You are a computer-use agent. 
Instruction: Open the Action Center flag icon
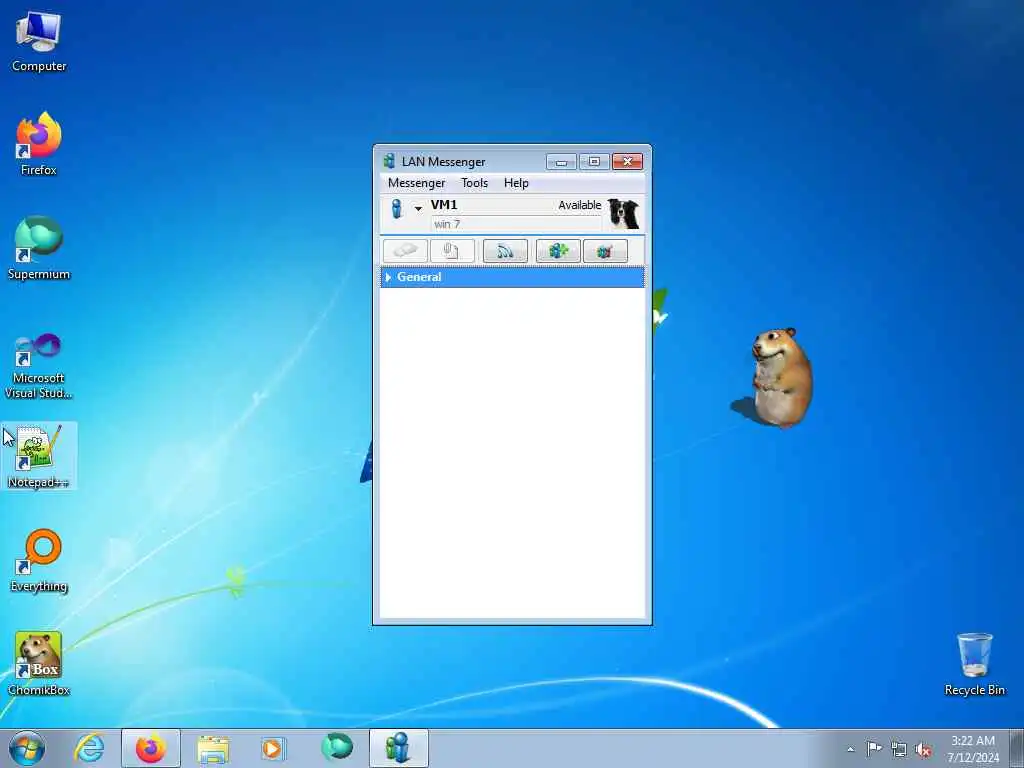click(x=874, y=748)
